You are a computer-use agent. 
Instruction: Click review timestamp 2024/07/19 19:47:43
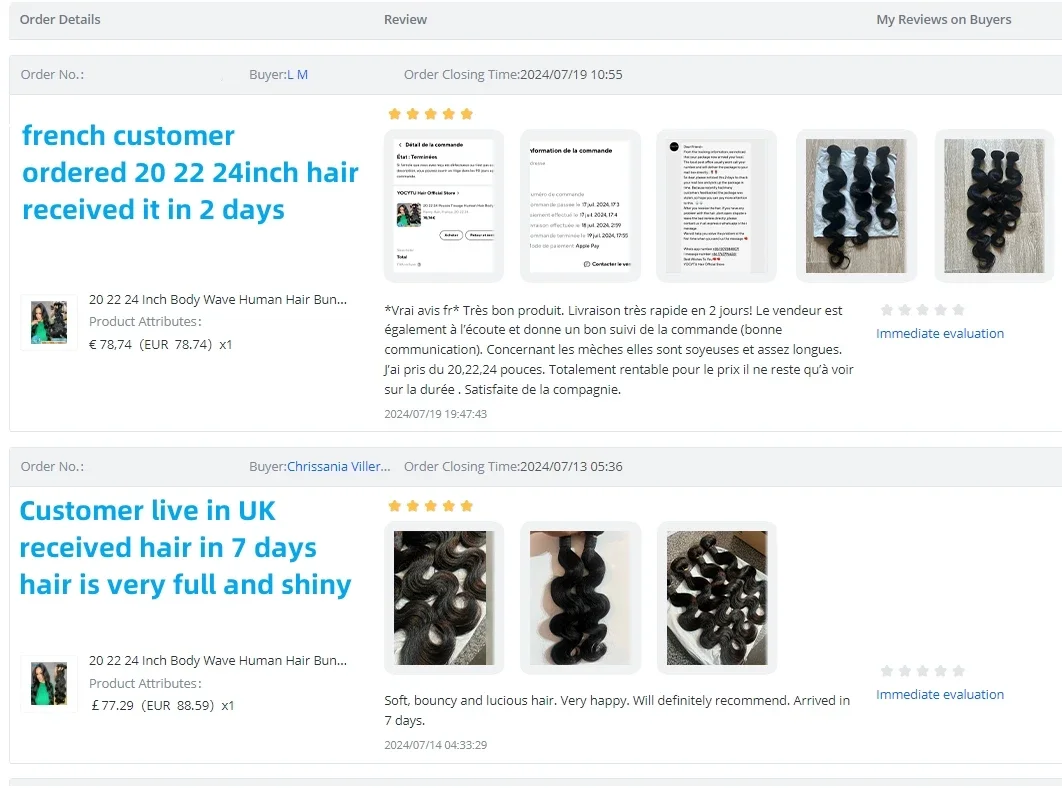pyautogui.click(x=436, y=414)
